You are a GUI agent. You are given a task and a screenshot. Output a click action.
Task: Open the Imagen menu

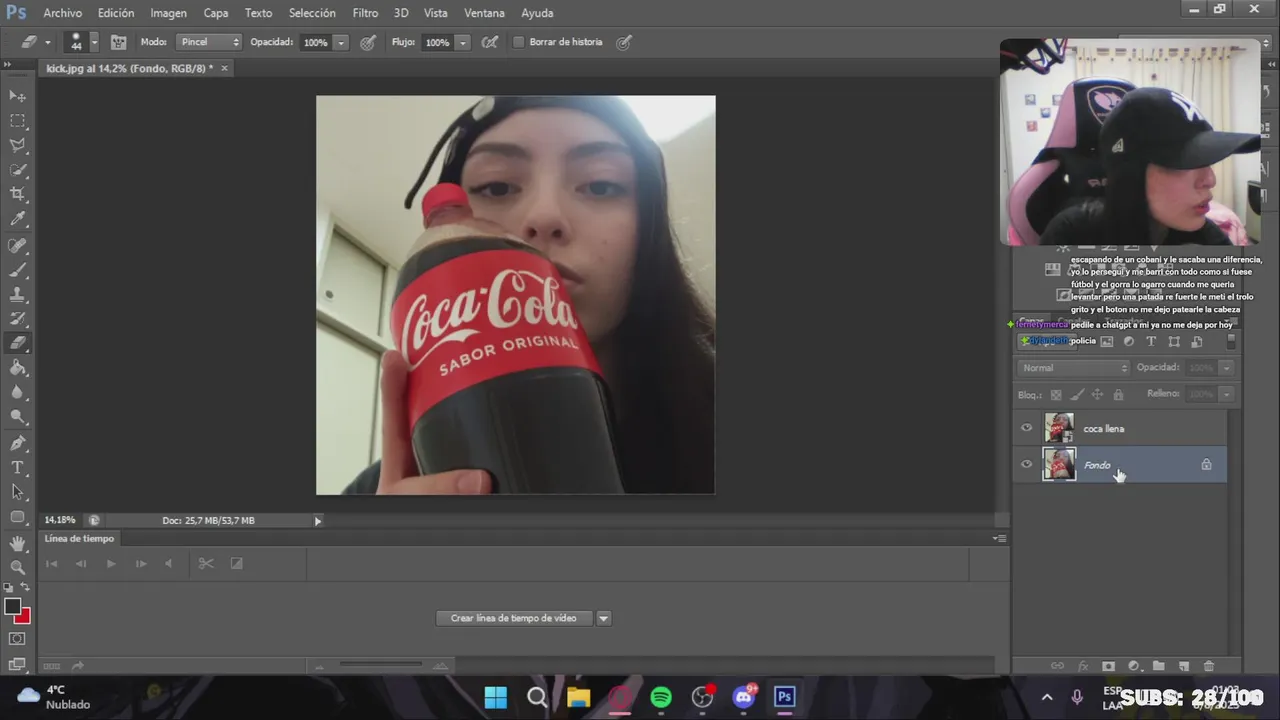168,13
